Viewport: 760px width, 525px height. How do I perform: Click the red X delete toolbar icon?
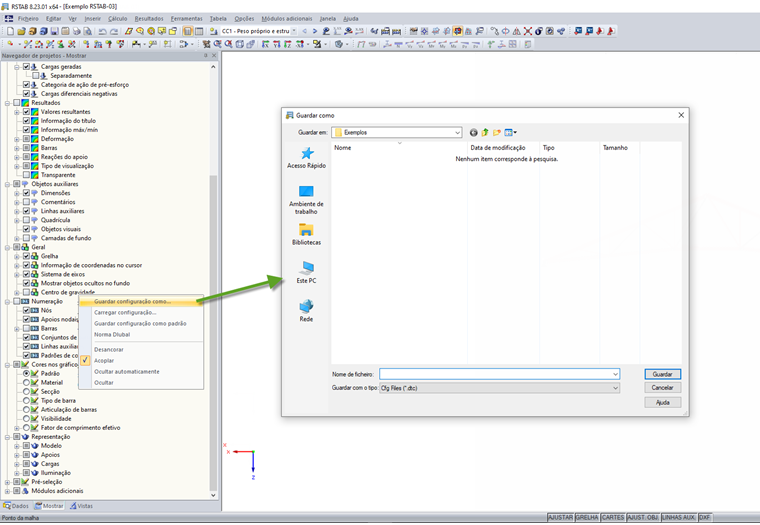527,31
